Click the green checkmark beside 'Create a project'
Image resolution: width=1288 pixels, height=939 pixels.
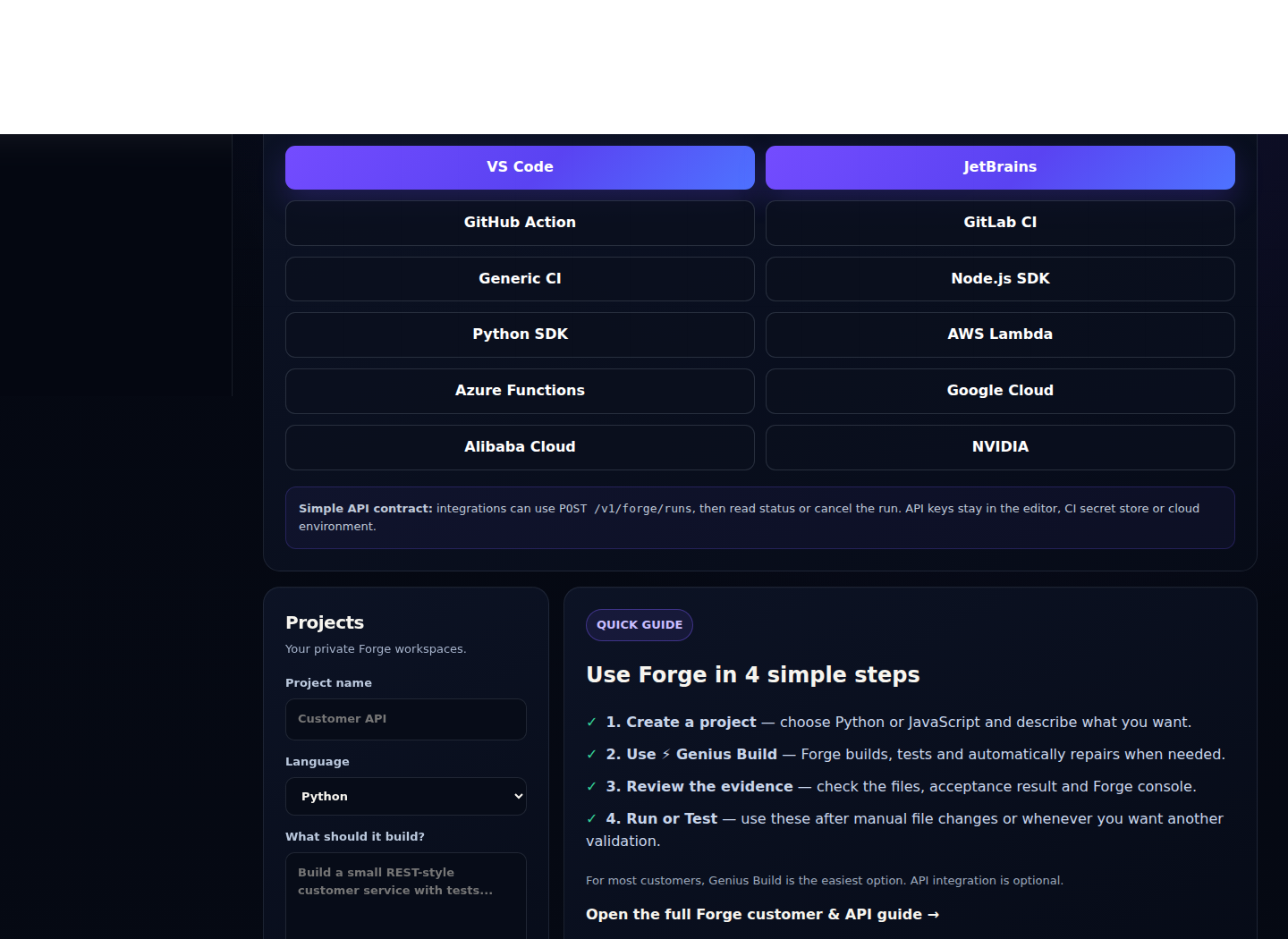pos(591,722)
